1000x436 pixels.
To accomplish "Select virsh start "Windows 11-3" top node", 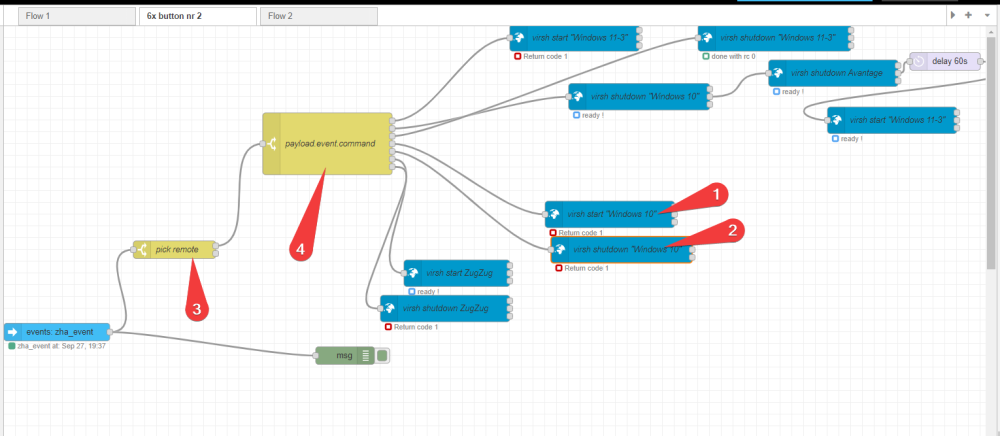I will [575, 38].
